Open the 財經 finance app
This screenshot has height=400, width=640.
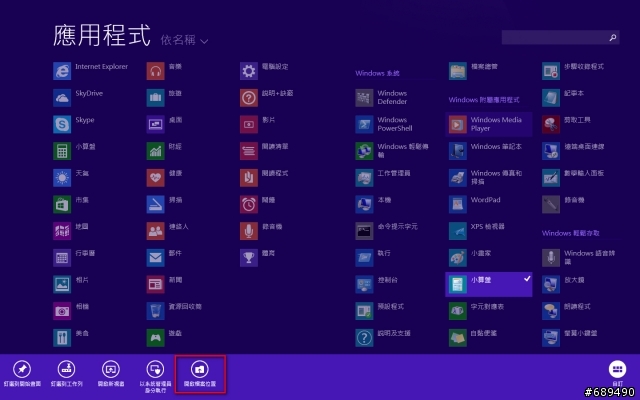164,151
